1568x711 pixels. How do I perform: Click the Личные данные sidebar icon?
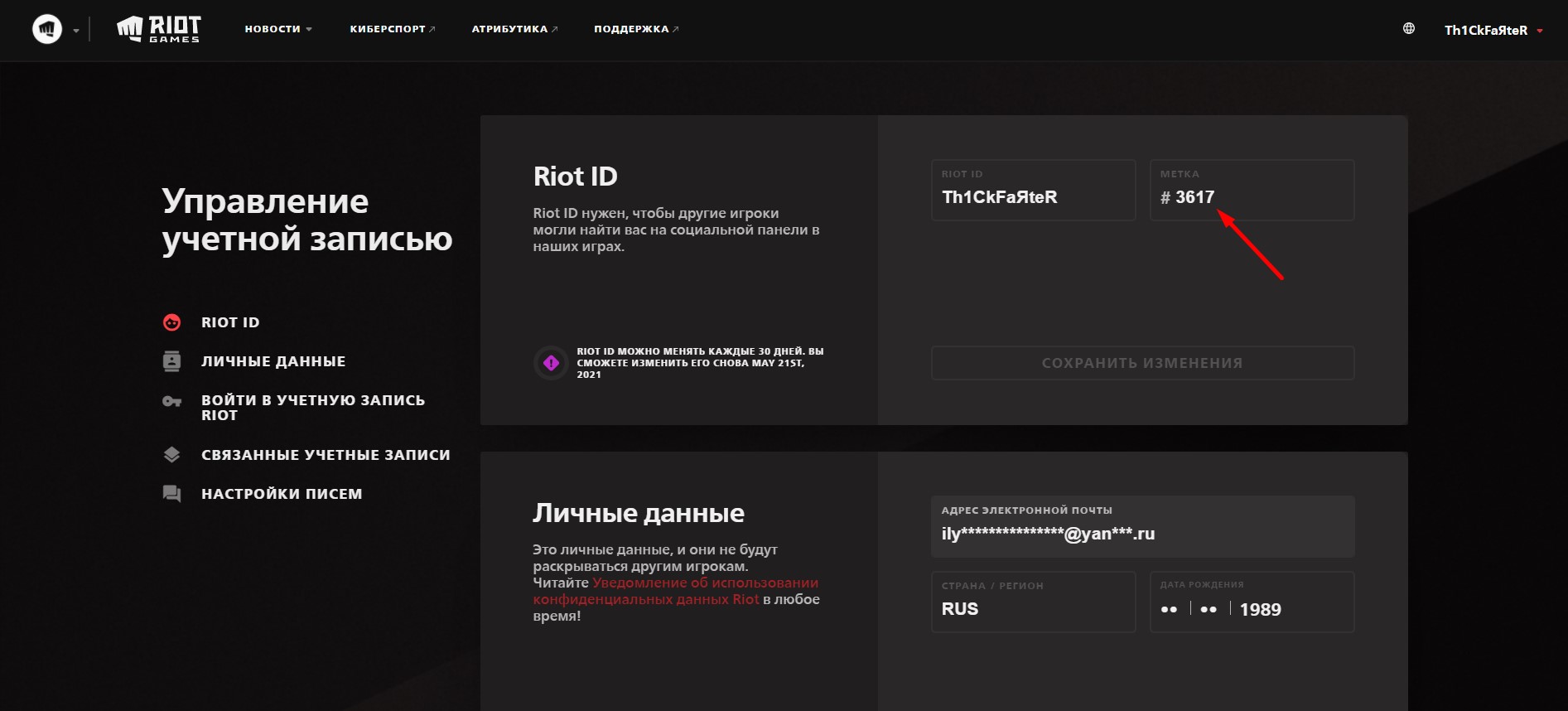[x=171, y=361]
